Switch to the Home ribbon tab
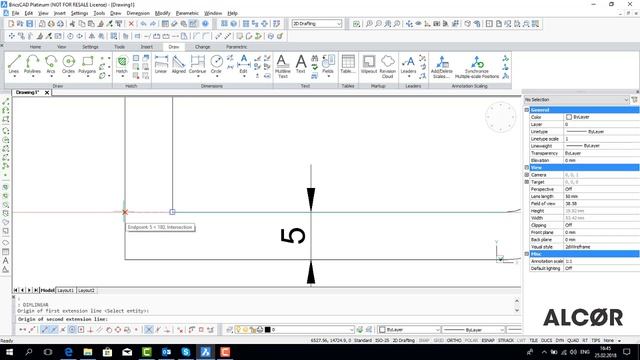Screen dimensions: 640x360 click(35, 47)
